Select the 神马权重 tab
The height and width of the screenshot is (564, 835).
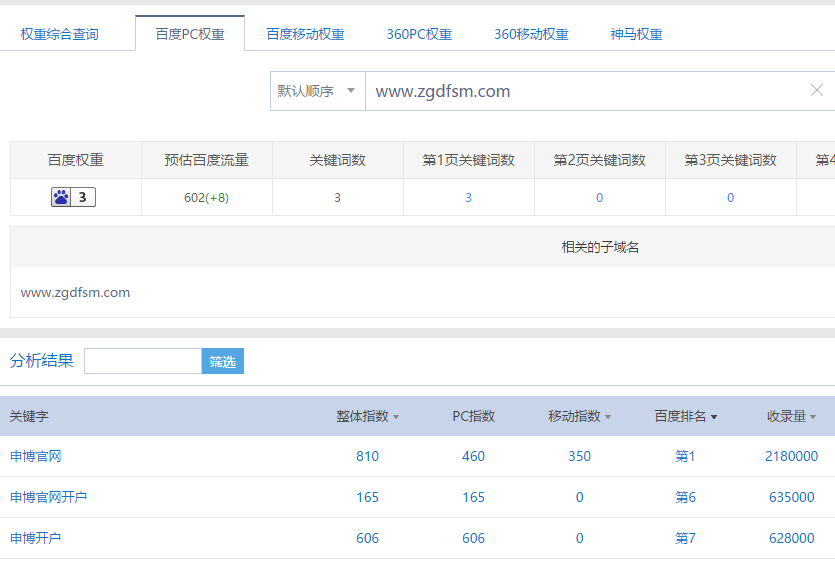pos(636,34)
